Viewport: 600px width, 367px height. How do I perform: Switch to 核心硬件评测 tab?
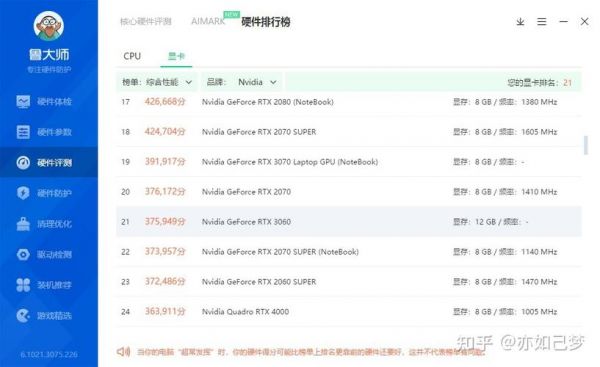145,22
